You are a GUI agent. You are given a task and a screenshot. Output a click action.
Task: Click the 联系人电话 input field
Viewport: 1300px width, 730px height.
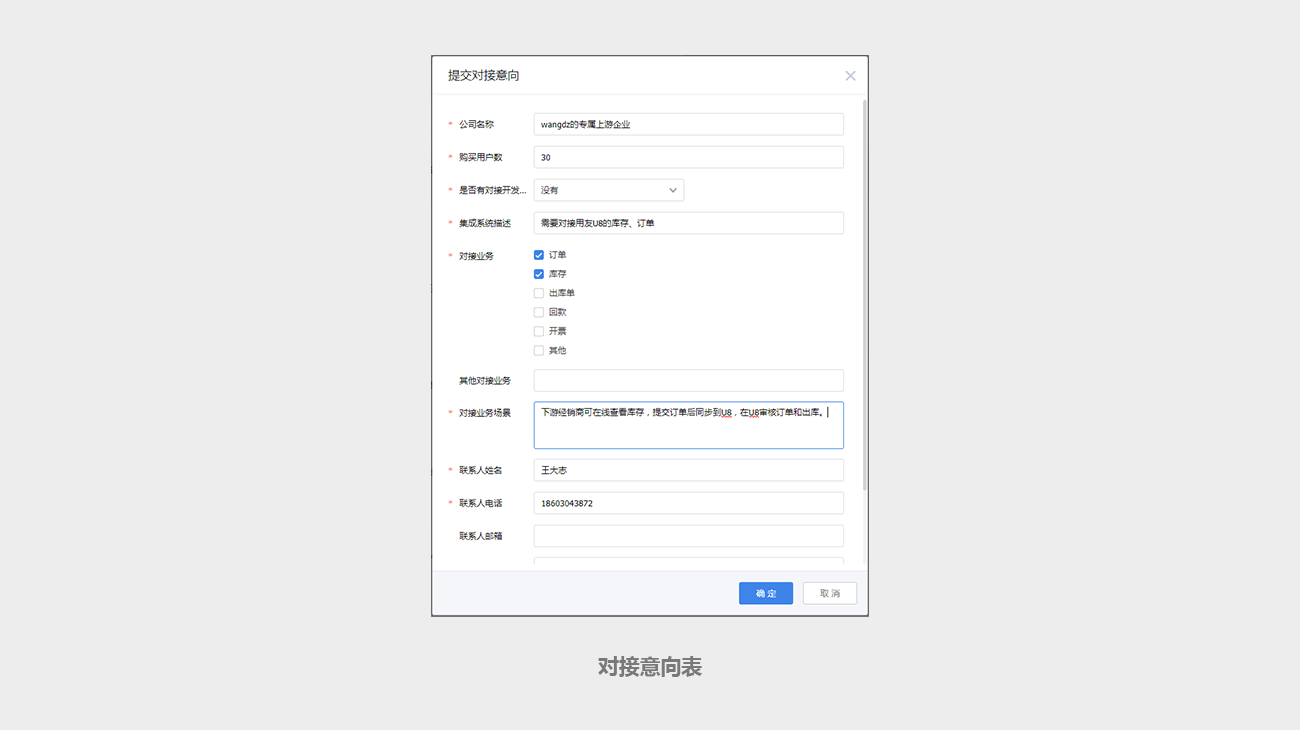coord(688,503)
